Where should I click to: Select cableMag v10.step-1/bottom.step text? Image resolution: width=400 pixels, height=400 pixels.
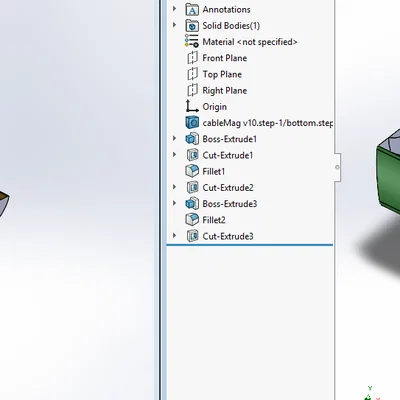[268, 123]
